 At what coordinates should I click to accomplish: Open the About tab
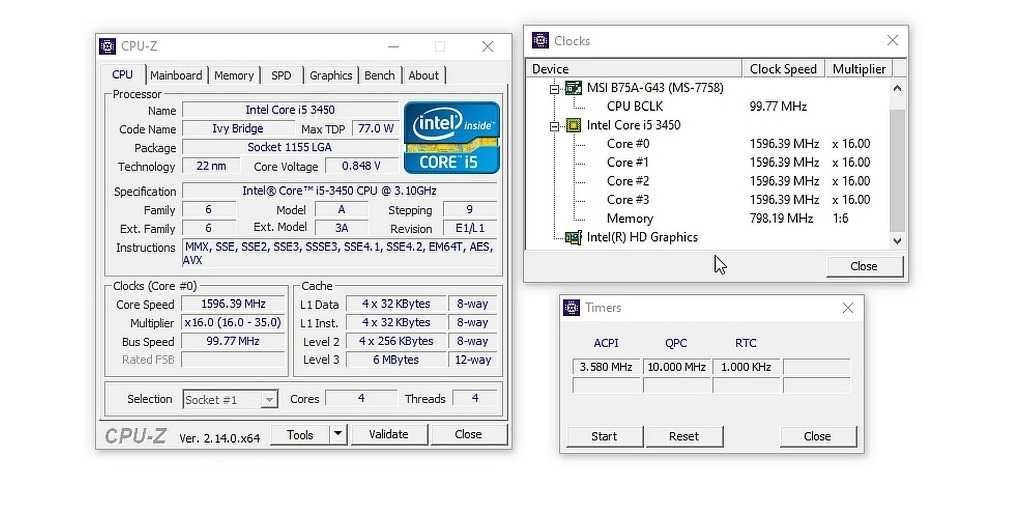point(424,75)
